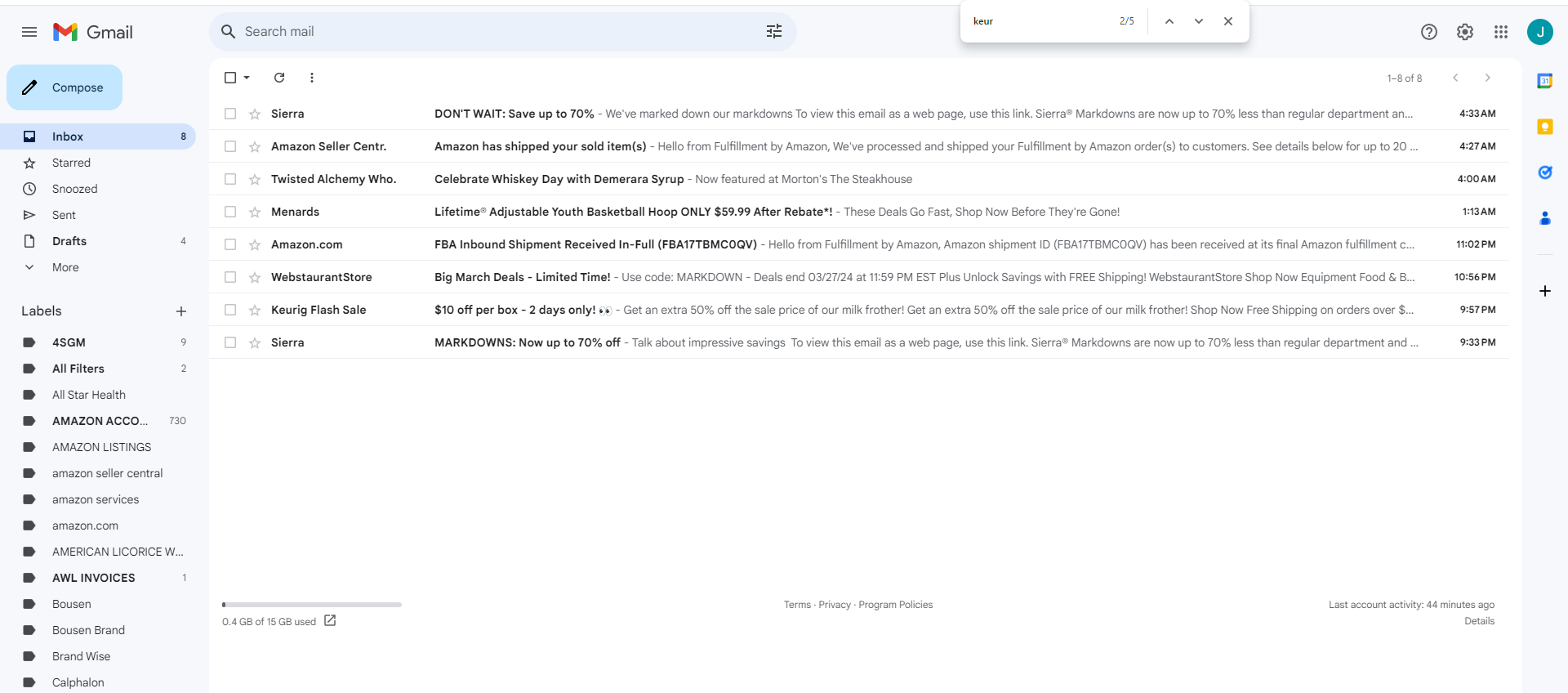The width and height of the screenshot is (1568, 693).
Task: Open the Privacy link
Action: tap(835, 605)
